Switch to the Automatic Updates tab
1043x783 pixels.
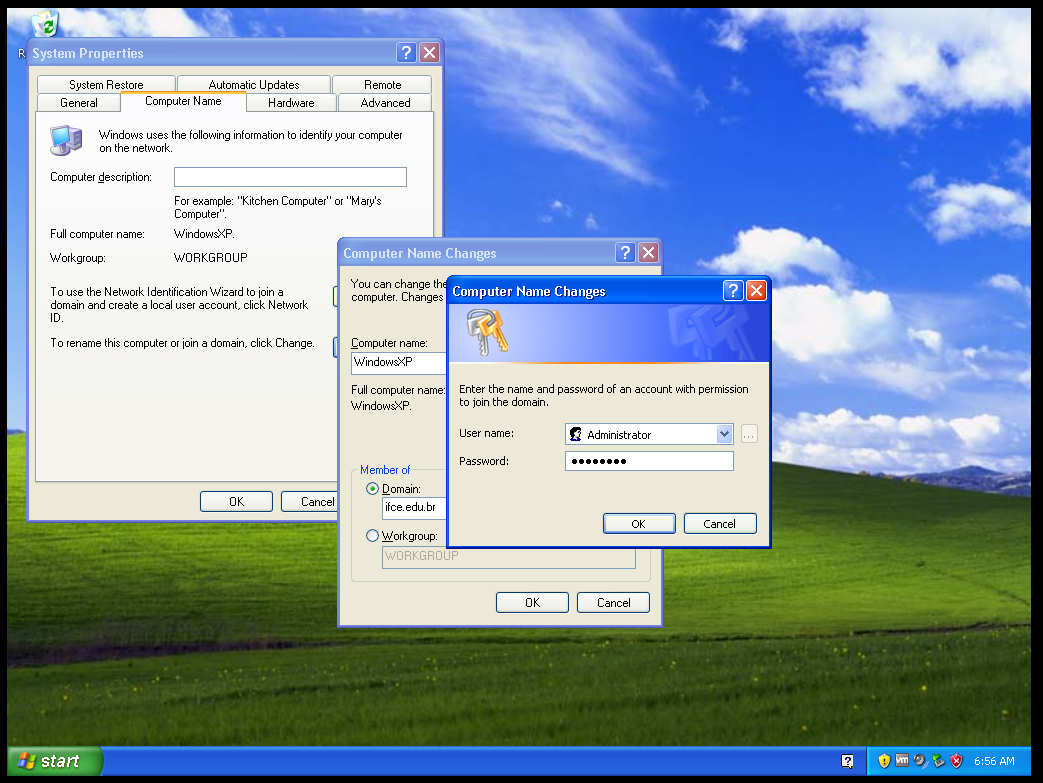click(x=254, y=84)
